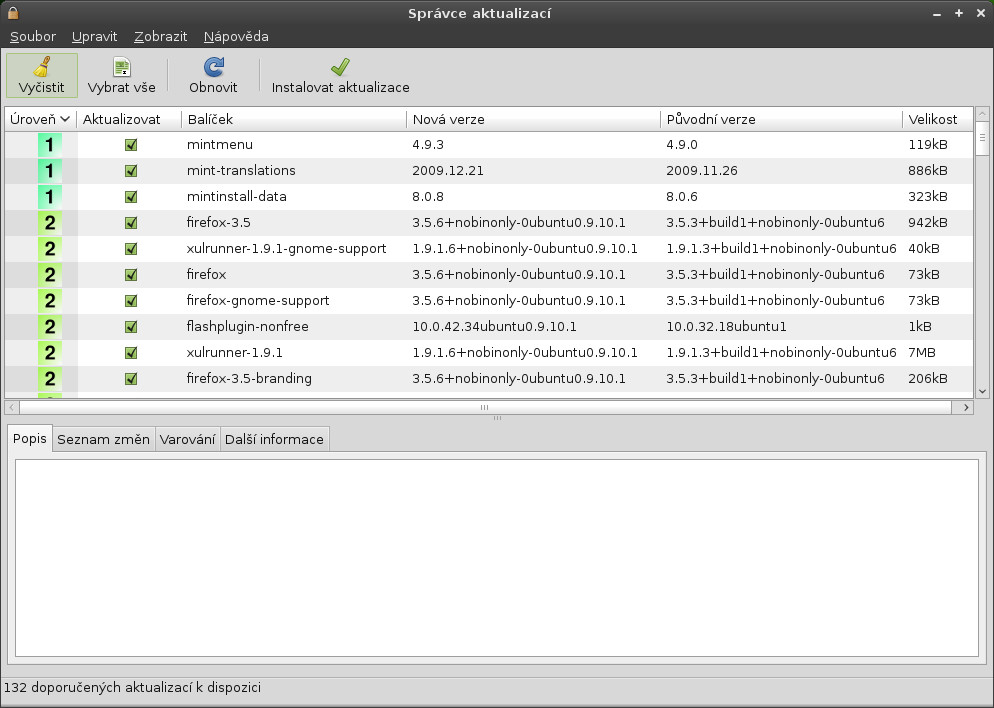Select level 1 badge for mintinstall-data
Screen dimensions: 994x708
click(x=49, y=197)
